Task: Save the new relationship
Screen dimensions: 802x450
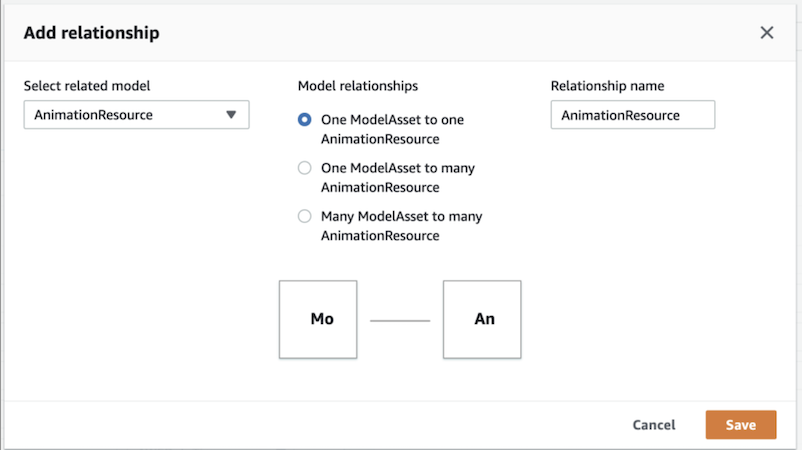Action: point(740,425)
